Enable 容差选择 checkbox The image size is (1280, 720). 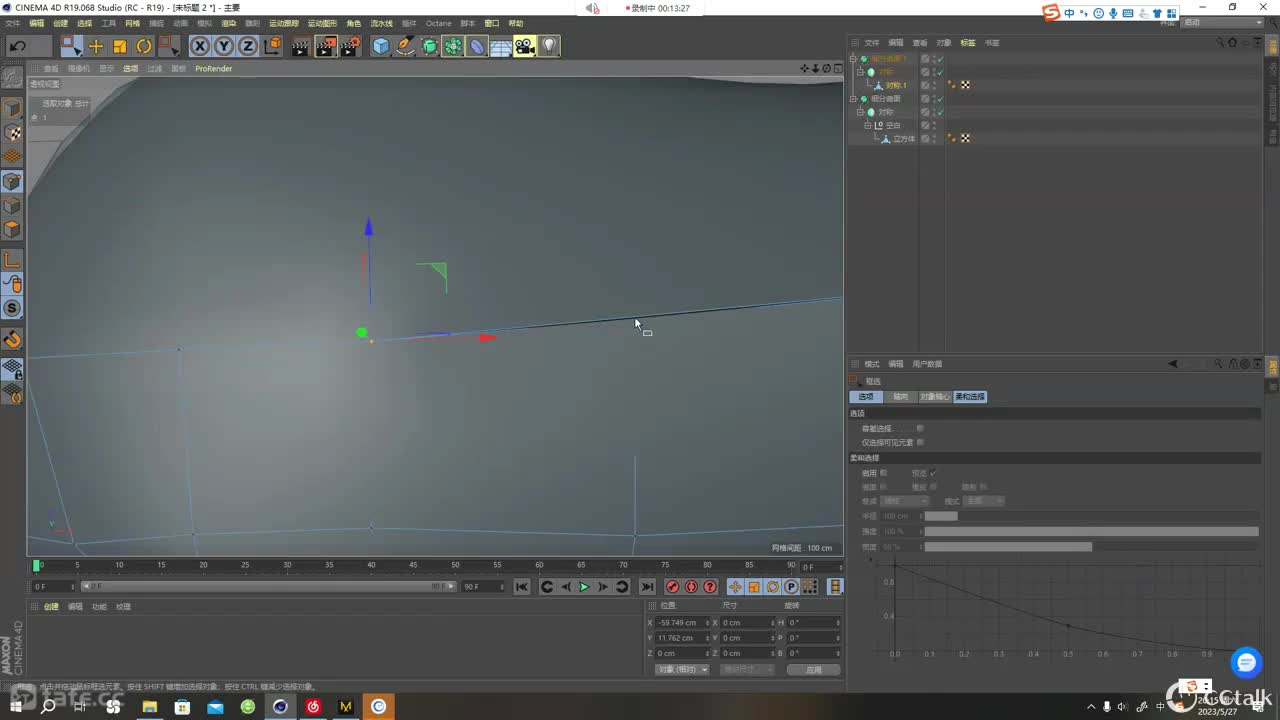920,428
